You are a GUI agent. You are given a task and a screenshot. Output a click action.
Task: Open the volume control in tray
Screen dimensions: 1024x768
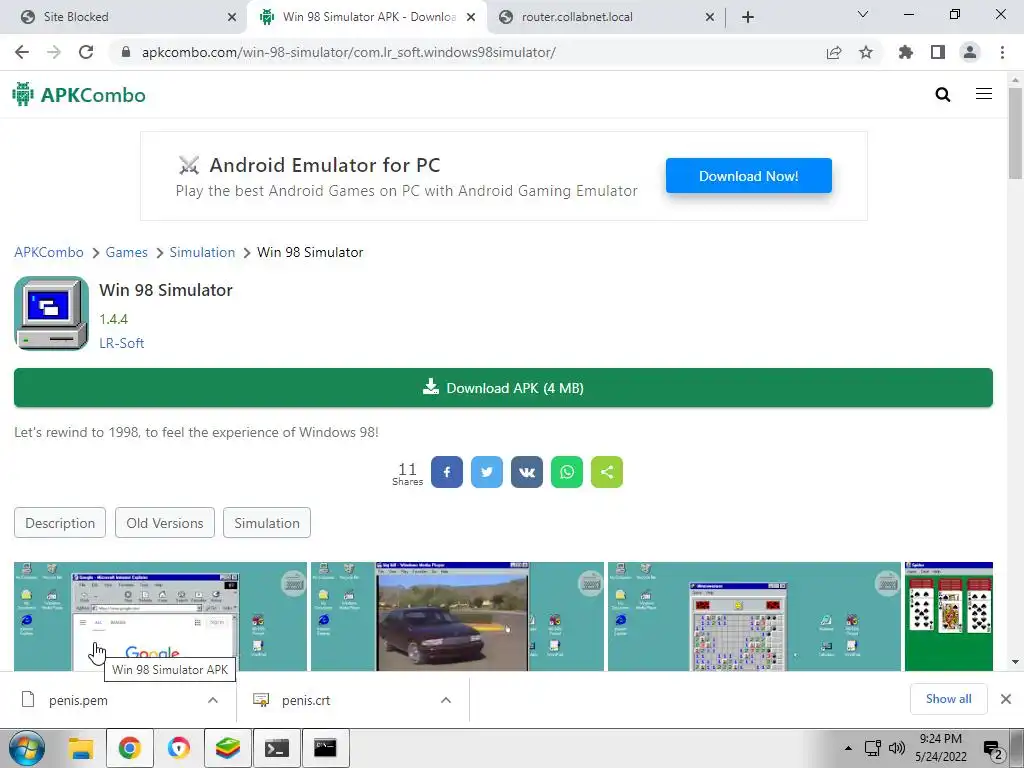(897, 748)
